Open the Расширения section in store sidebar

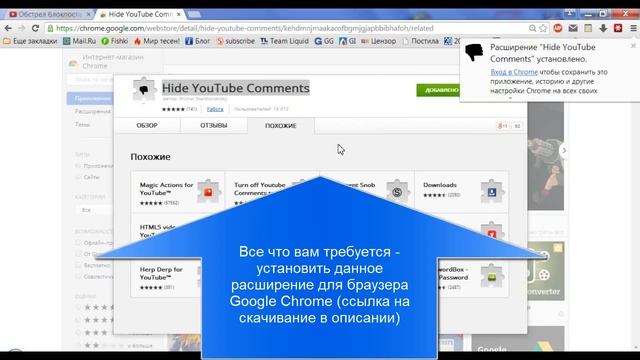pyautogui.click(x=93, y=111)
